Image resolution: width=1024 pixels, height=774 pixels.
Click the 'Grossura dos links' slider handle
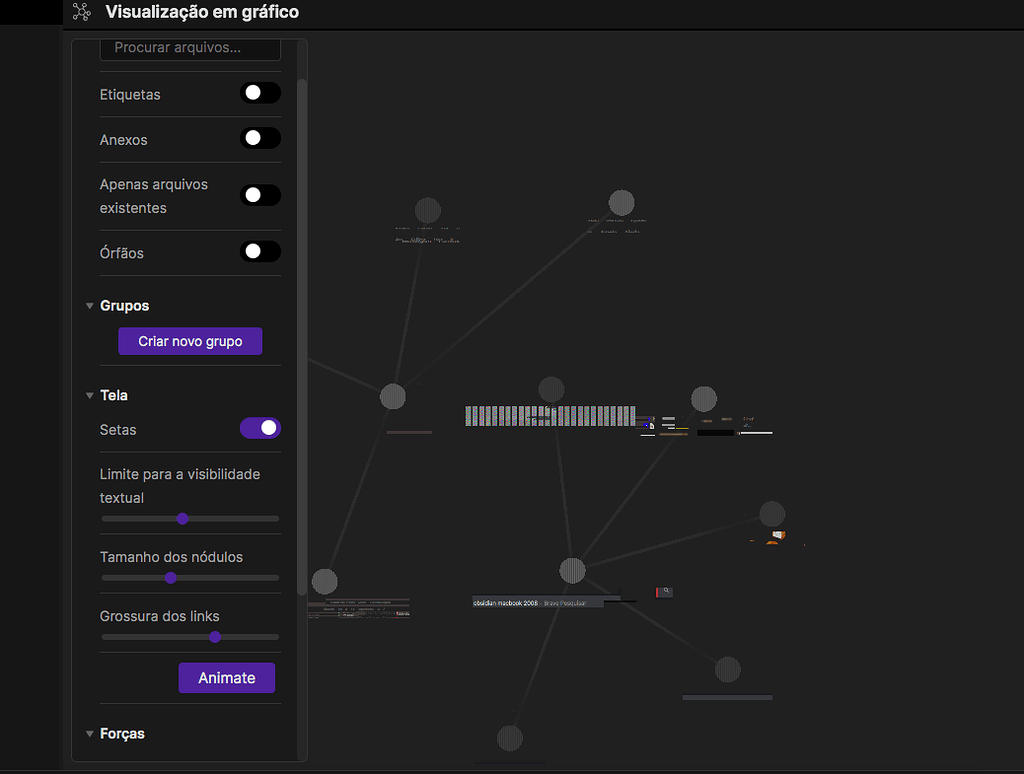coord(215,636)
